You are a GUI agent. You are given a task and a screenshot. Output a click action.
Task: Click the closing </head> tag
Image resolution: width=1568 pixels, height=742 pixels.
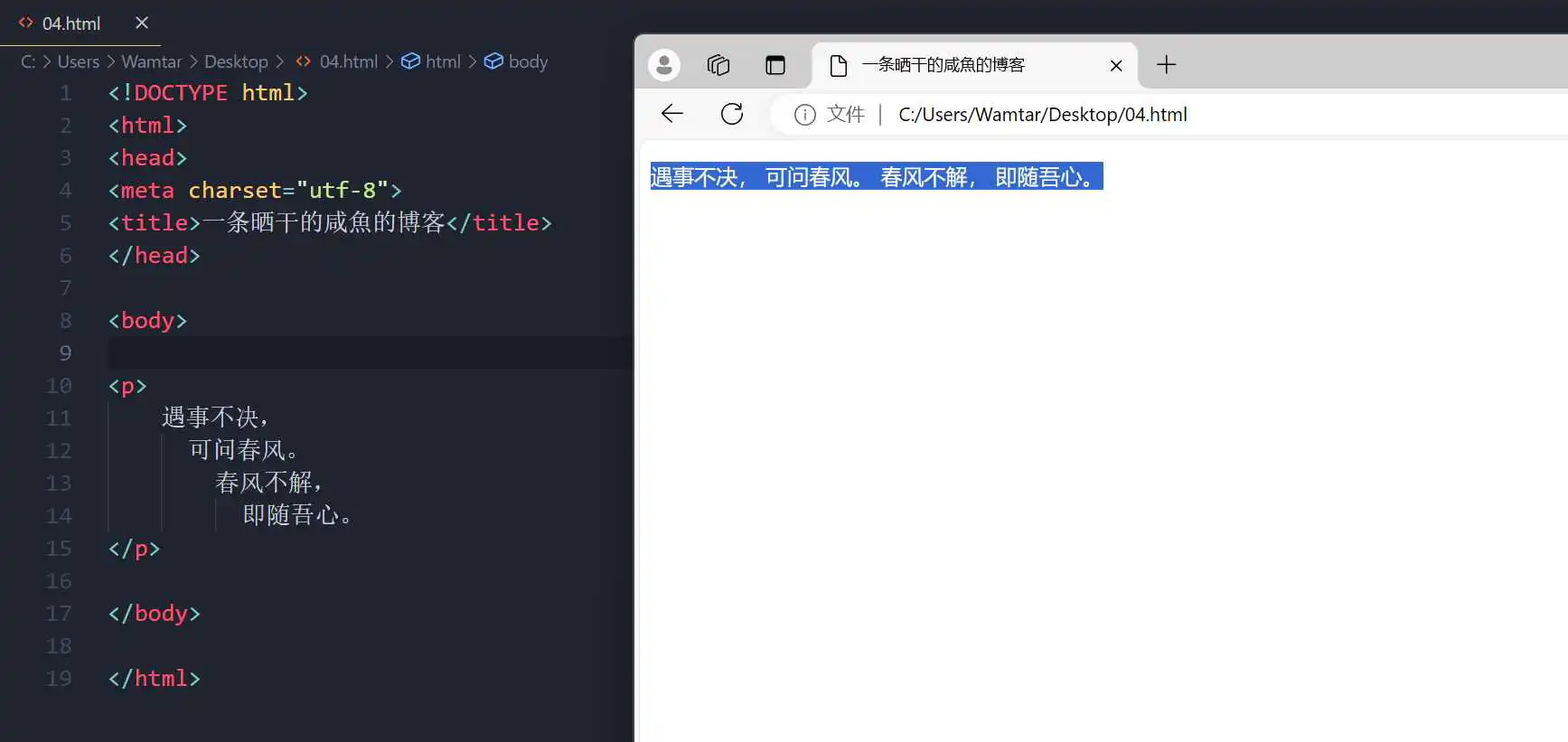[154, 256]
